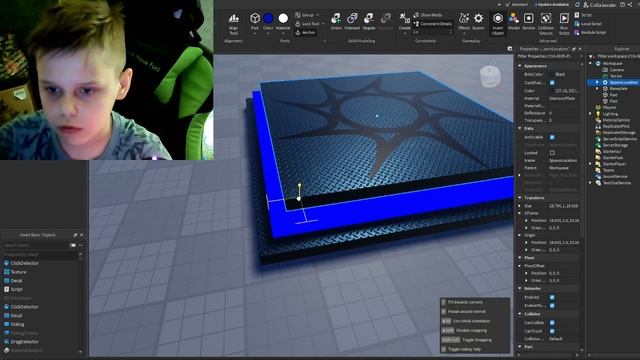
Task: Click the view selector cube in viewport
Action: (490, 76)
